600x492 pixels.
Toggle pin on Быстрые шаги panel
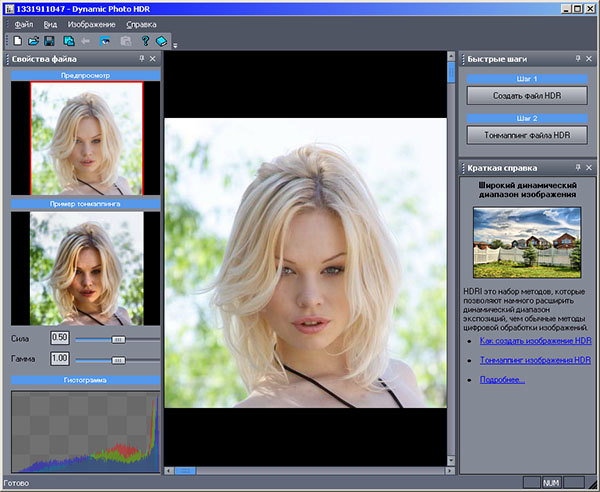coord(577,60)
